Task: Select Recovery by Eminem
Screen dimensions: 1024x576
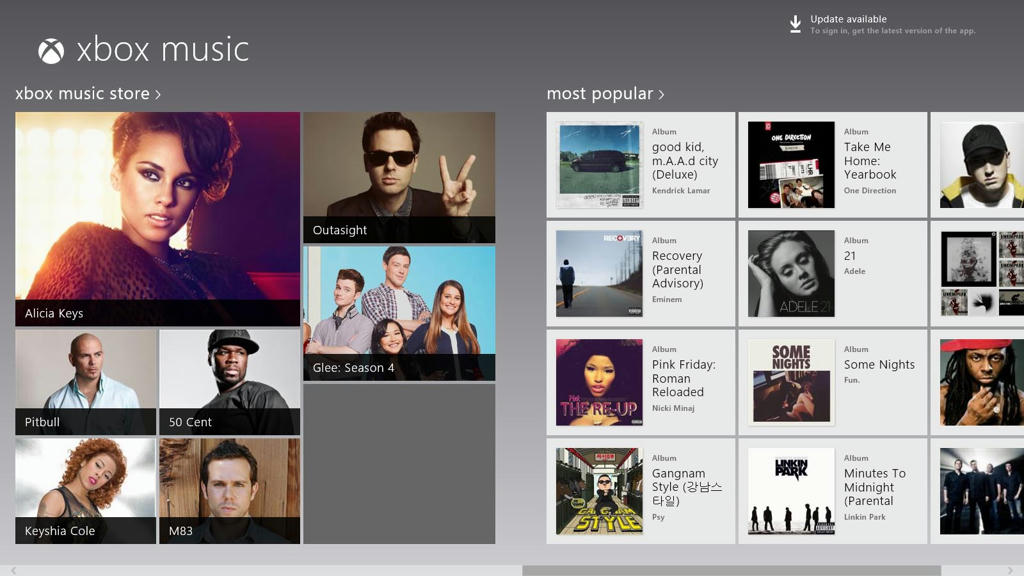Action: click(640, 272)
